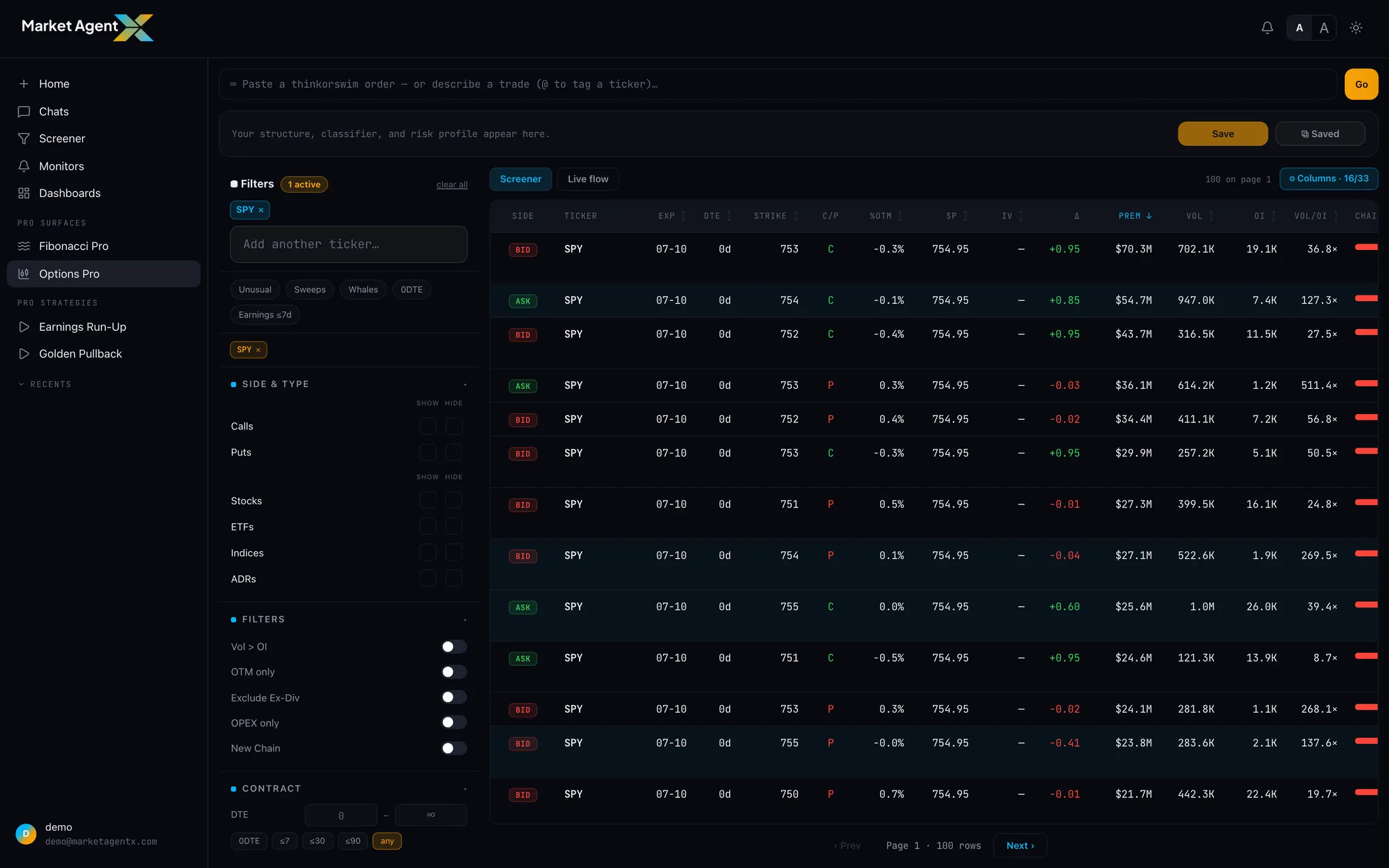Viewport: 1389px width, 868px height.
Task: Turn on the OTM only switch
Action: [x=454, y=672]
